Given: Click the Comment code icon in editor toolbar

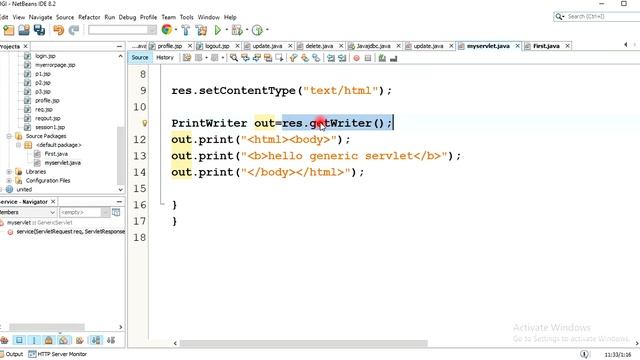Looking at the screenshot, I should coord(382,58).
